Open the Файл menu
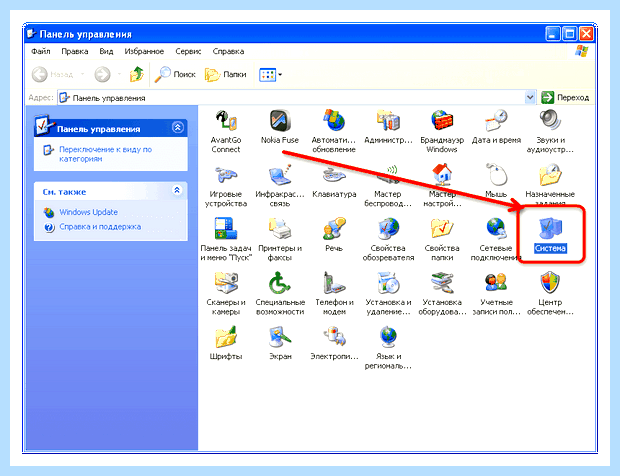The width and height of the screenshot is (620, 476). point(41,51)
